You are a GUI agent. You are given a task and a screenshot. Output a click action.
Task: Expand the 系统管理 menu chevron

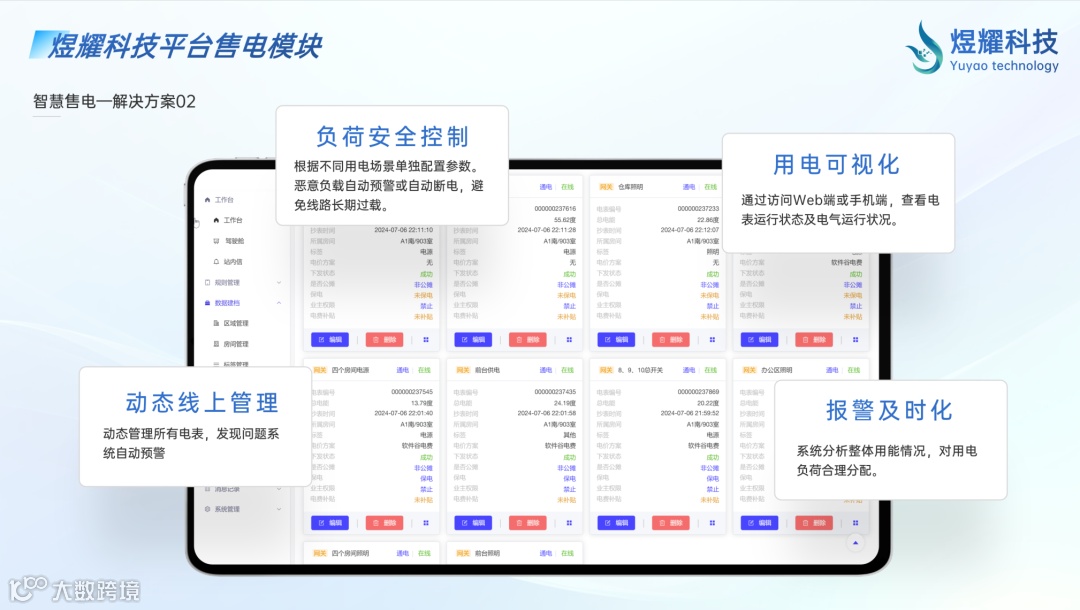[279, 509]
